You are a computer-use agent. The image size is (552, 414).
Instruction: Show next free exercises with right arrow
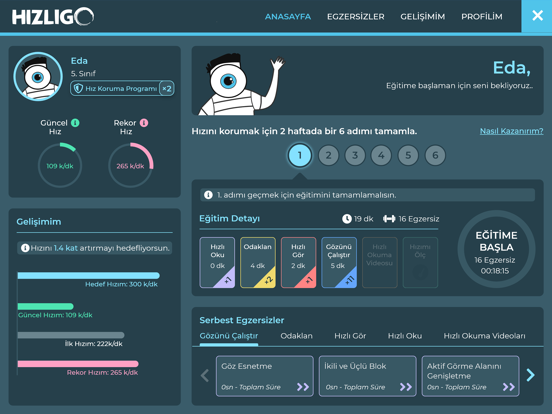click(530, 375)
